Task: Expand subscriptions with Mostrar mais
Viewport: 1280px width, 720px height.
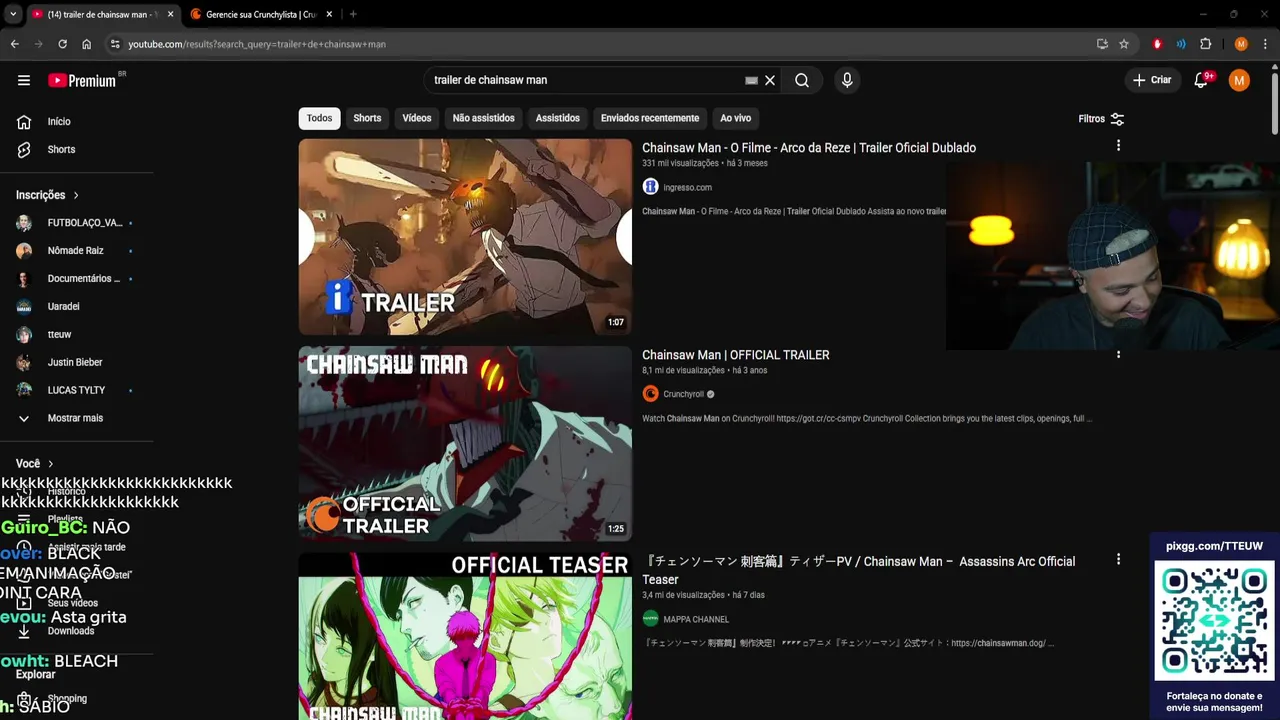Action: 77,418
